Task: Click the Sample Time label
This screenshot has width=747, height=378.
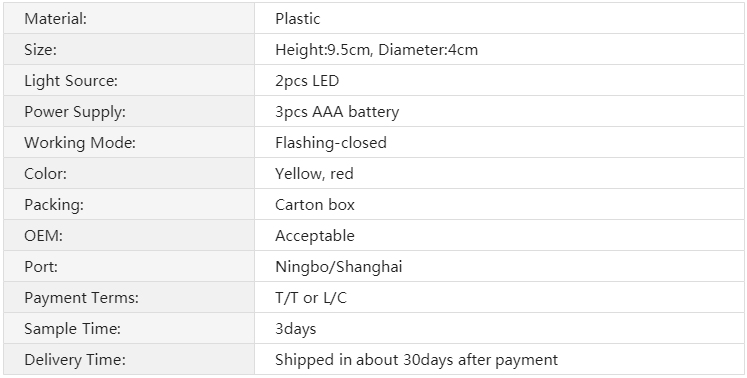Action: pos(72,328)
